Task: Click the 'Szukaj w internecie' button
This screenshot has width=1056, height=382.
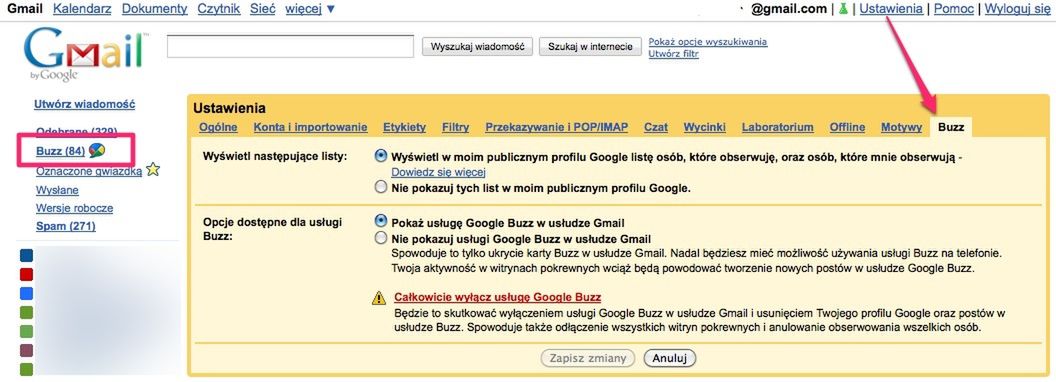Action: tap(590, 46)
